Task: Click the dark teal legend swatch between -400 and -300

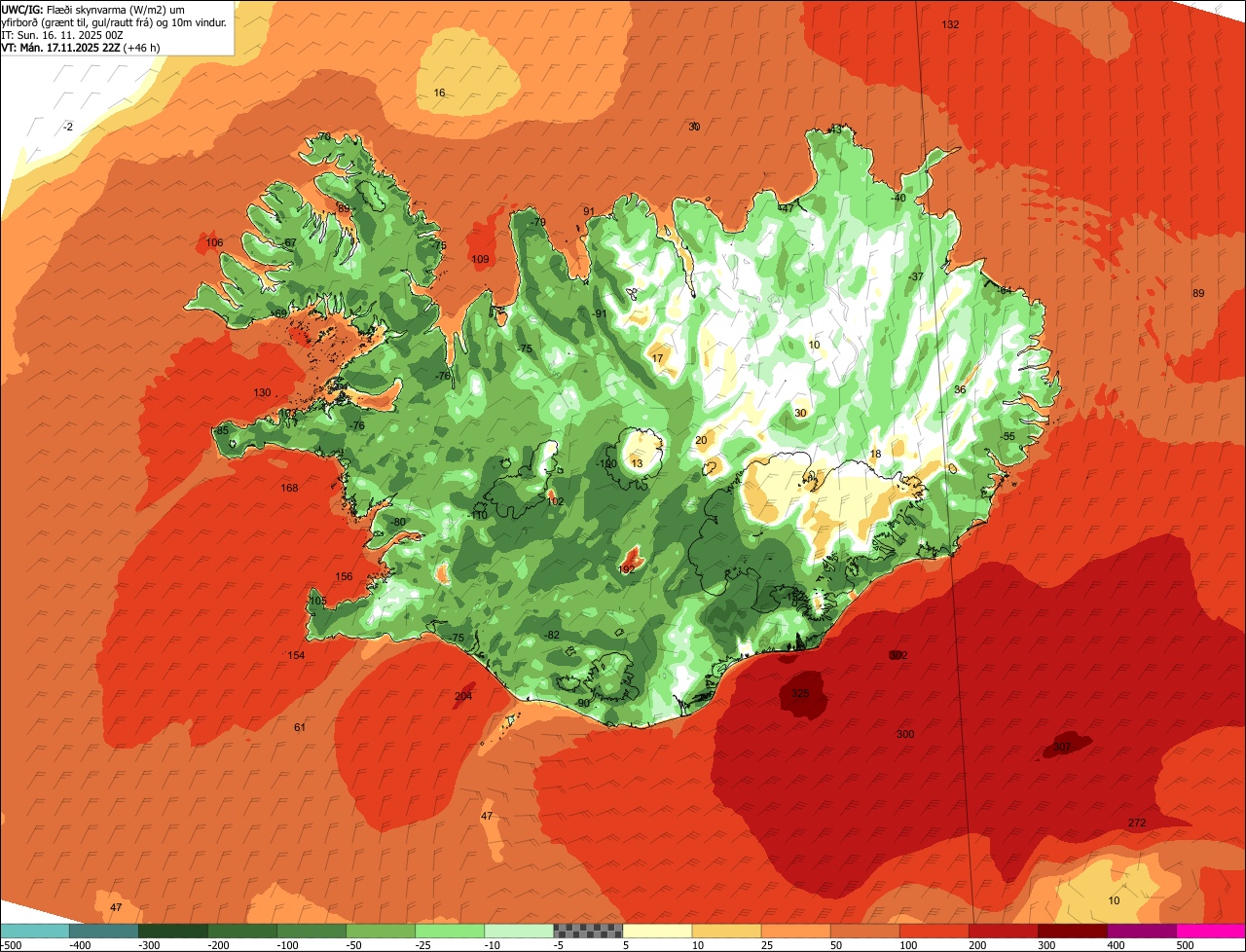Action: [x=103, y=931]
